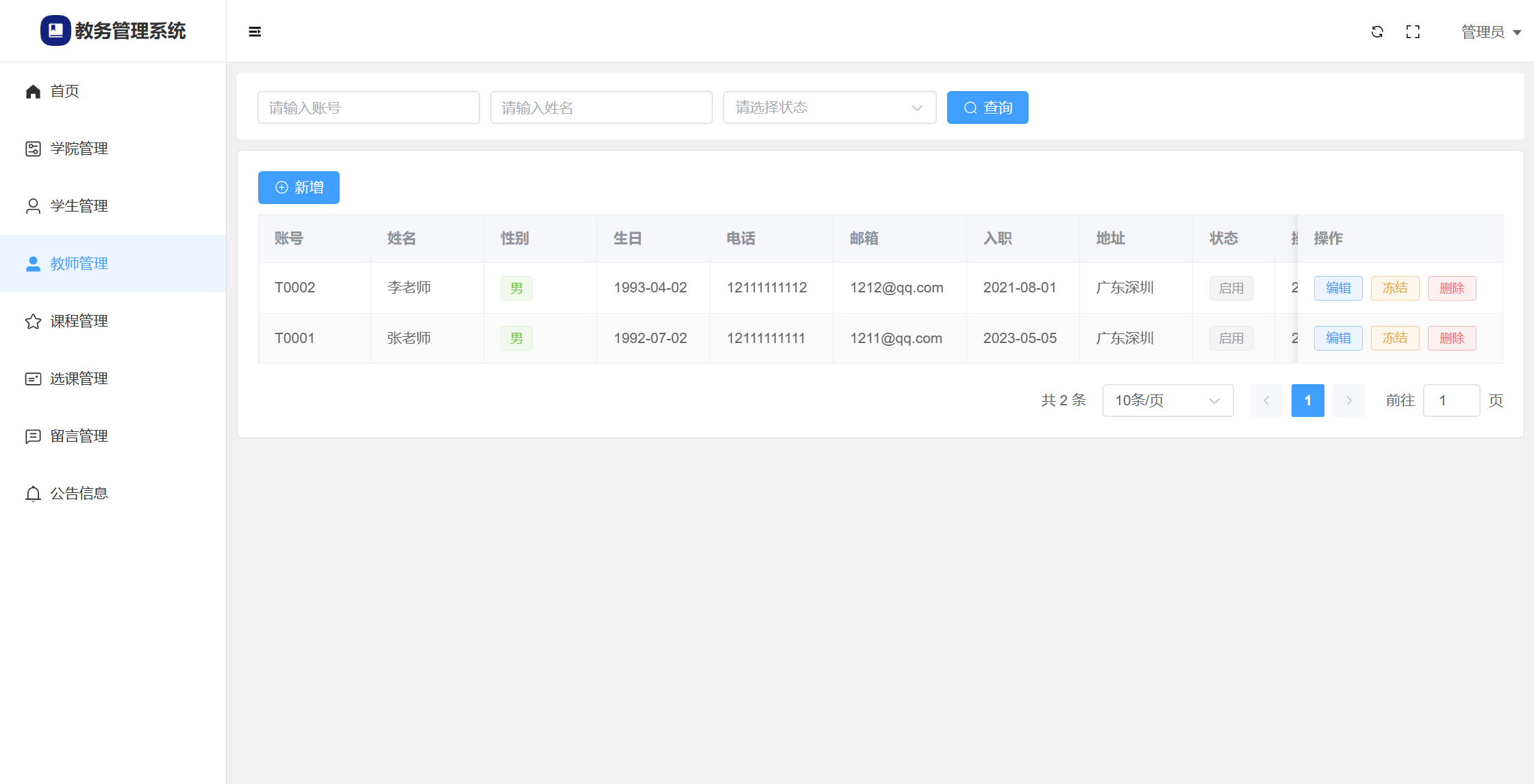Open 选课管理 sidebar entry

[x=79, y=379]
